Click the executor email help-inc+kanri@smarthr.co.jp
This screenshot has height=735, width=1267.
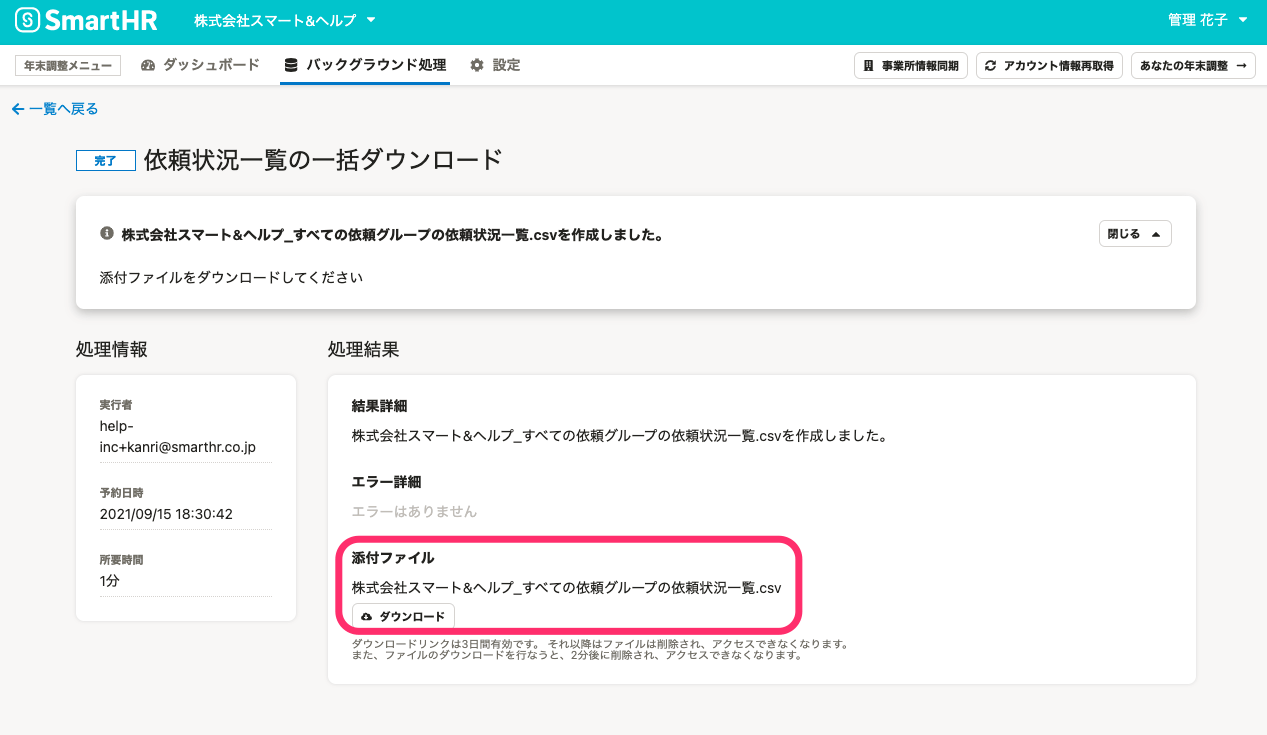[x=178, y=437]
